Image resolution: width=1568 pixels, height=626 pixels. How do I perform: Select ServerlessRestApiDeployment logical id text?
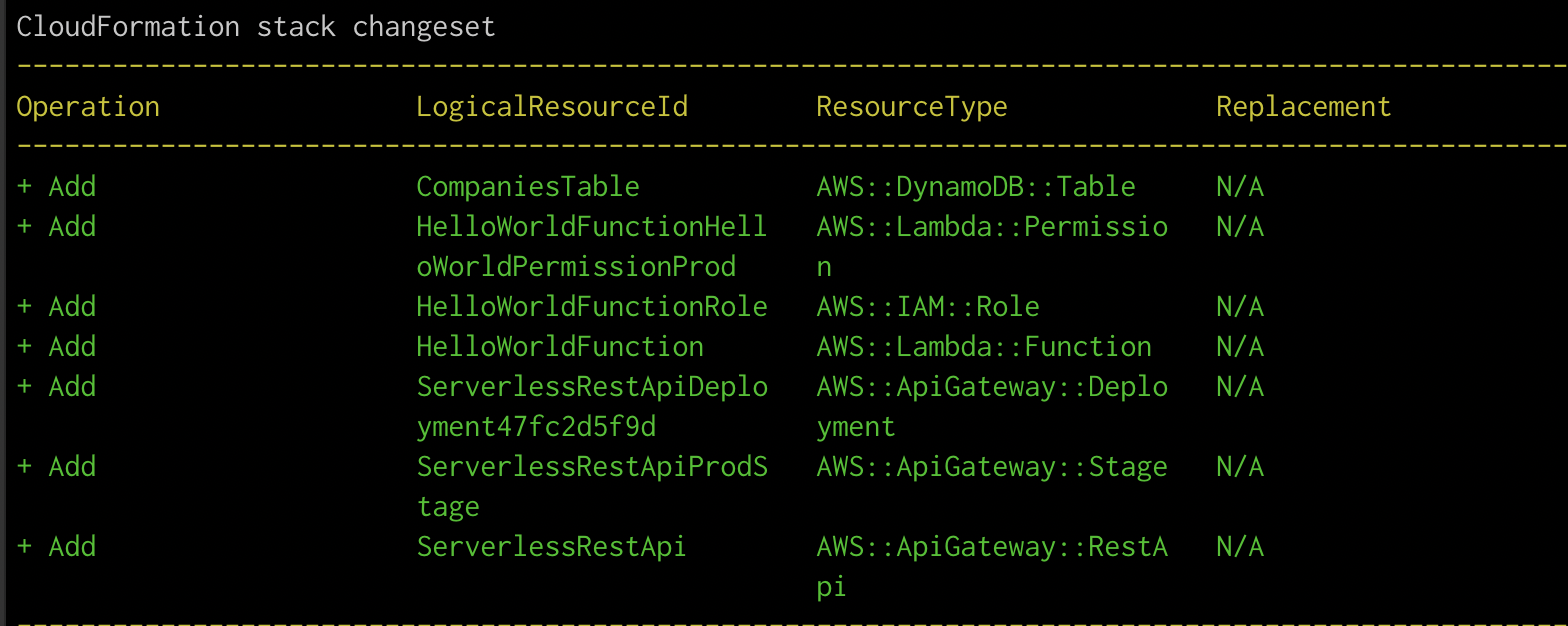pyautogui.click(x=592, y=407)
